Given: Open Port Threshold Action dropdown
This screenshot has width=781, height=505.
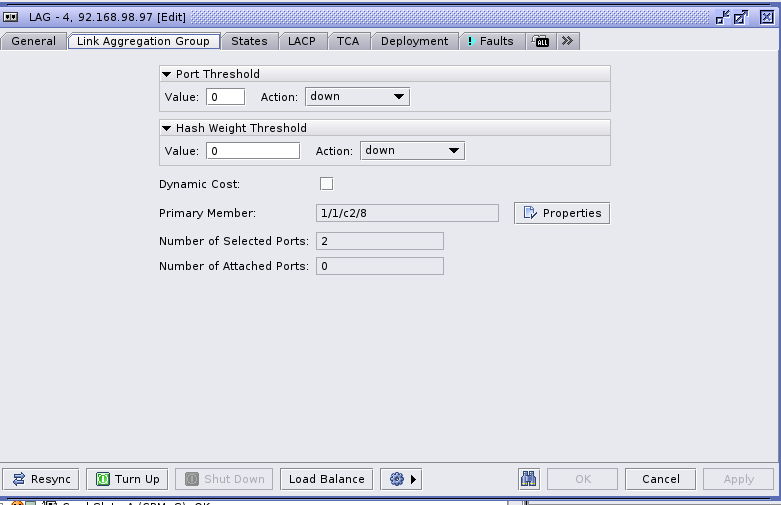Looking at the screenshot, I should [x=357, y=97].
